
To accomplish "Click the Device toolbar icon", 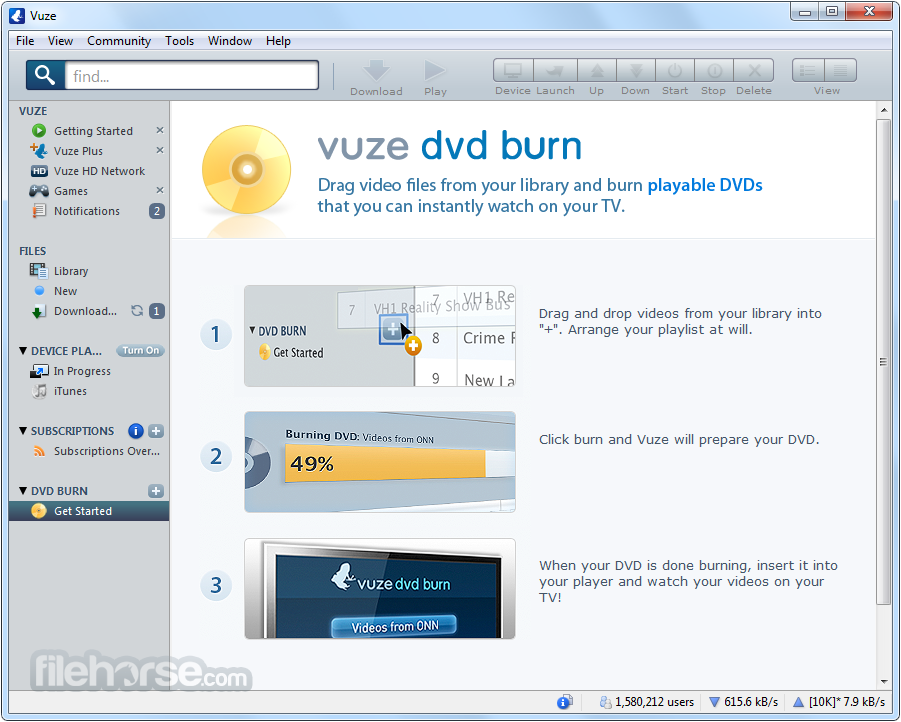I will [513, 71].
